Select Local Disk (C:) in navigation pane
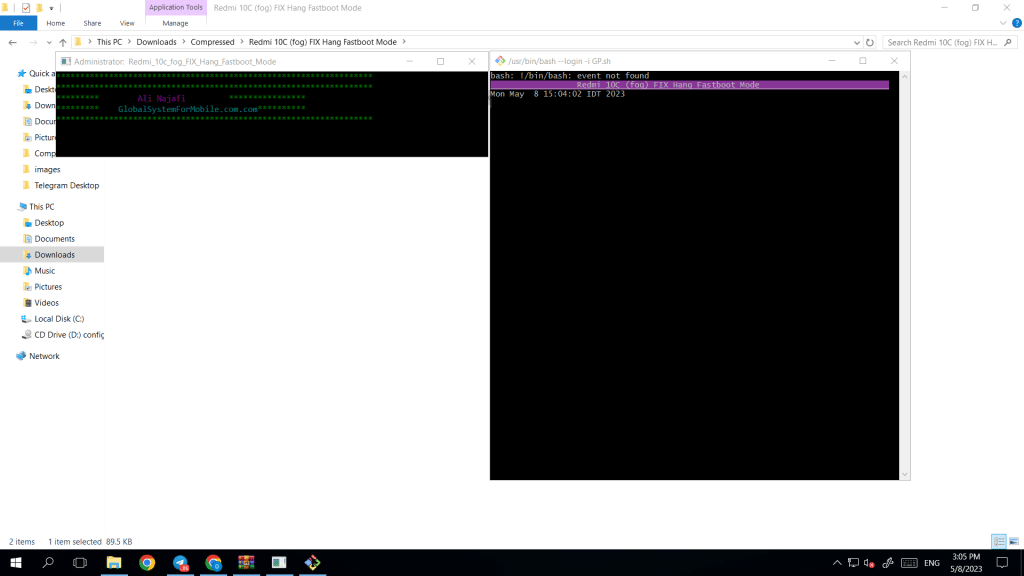This screenshot has width=1024, height=576. click(x=59, y=319)
